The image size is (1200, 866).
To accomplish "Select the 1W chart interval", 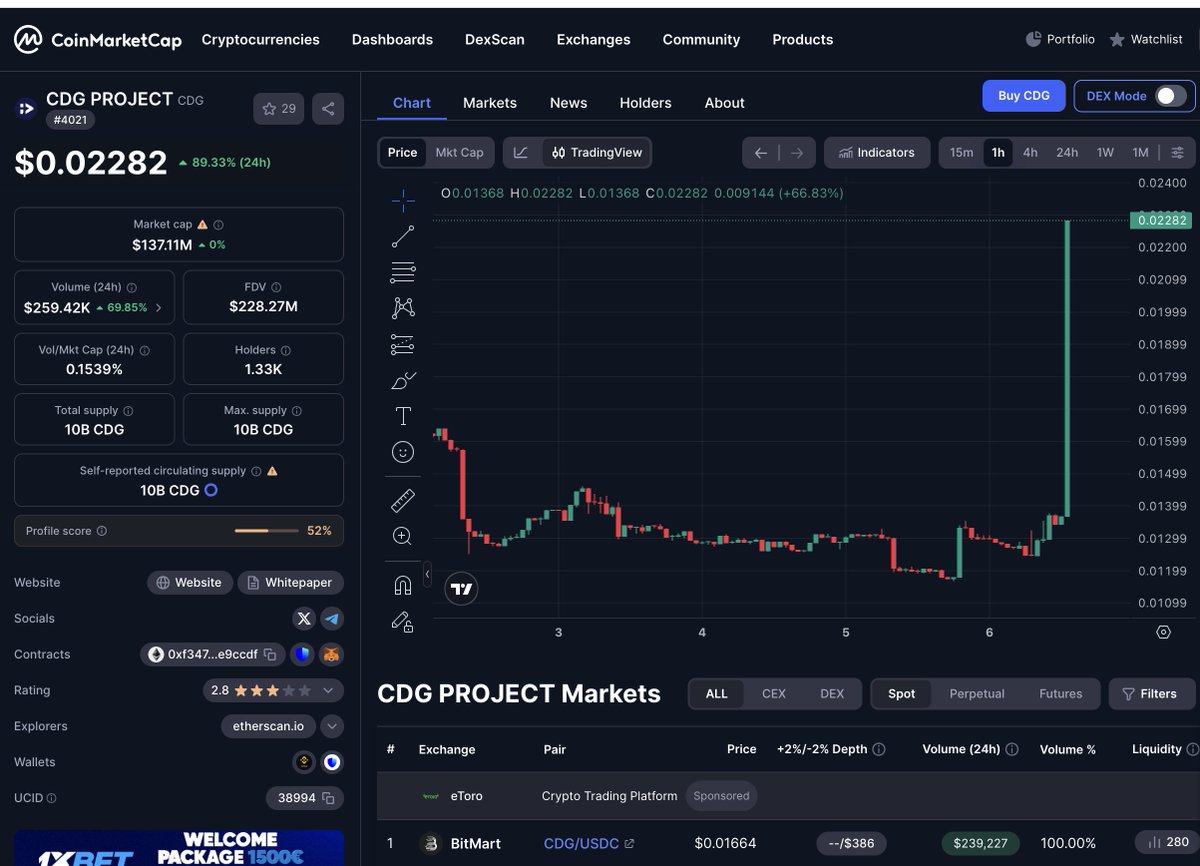I will (1105, 153).
